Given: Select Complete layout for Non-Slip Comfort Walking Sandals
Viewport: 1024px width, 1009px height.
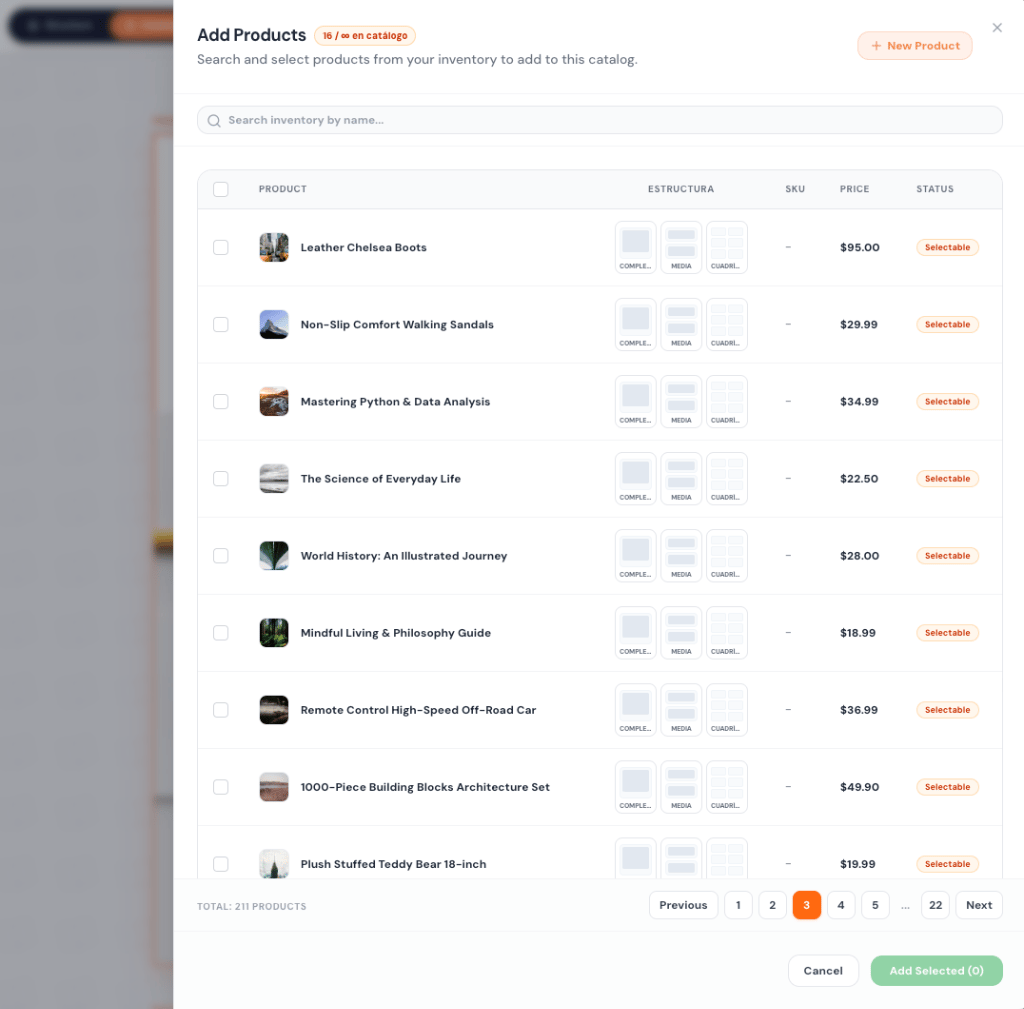Looking at the screenshot, I should tap(635, 325).
